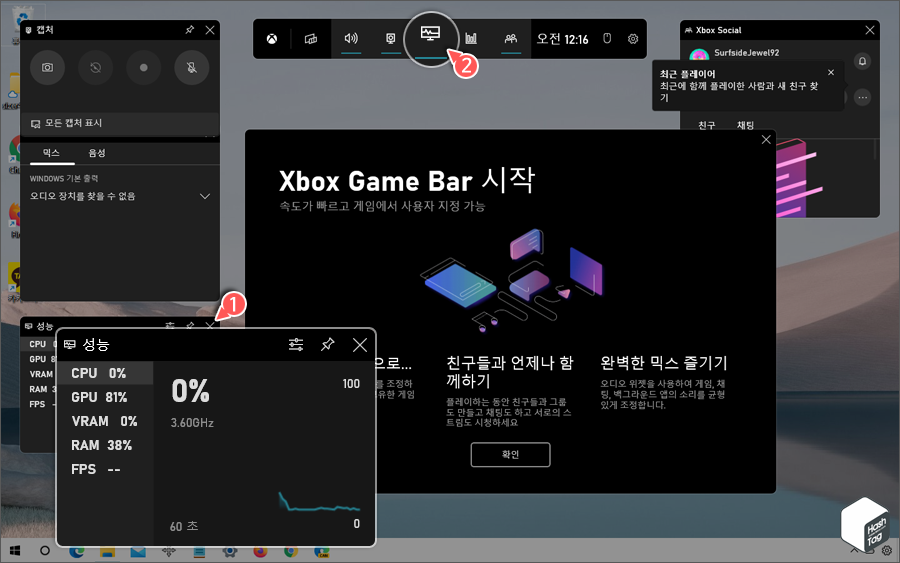Image resolution: width=900 pixels, height=563 pixels.
Task: Open Game Bar settings gear
Action: (633, 38)
